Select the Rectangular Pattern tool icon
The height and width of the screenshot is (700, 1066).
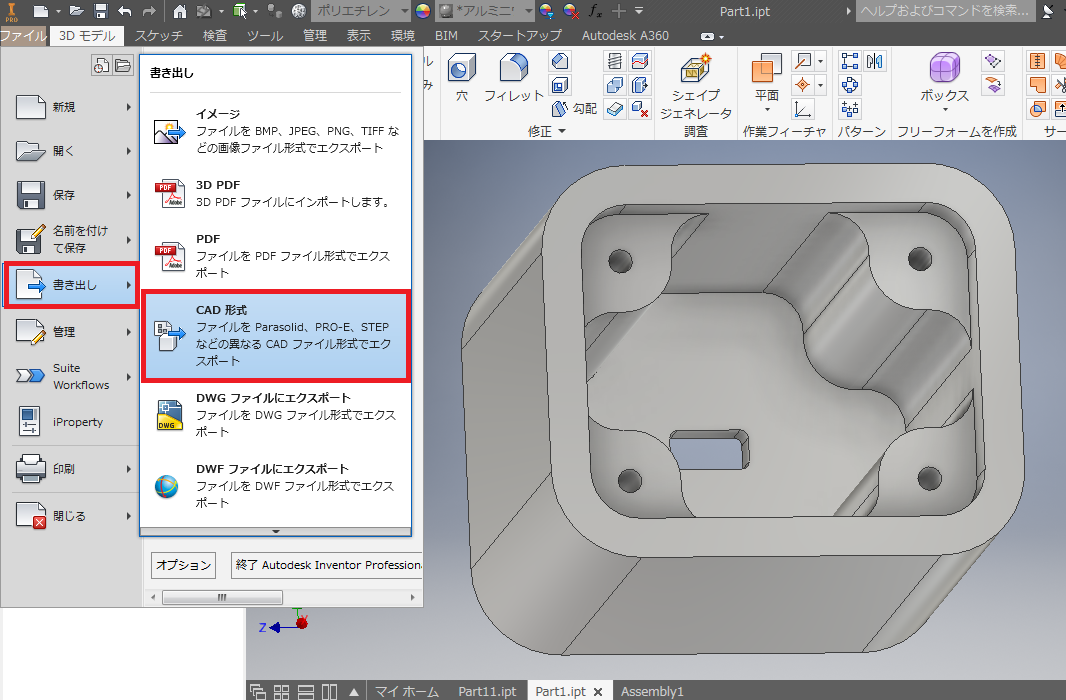coord(850,61)
